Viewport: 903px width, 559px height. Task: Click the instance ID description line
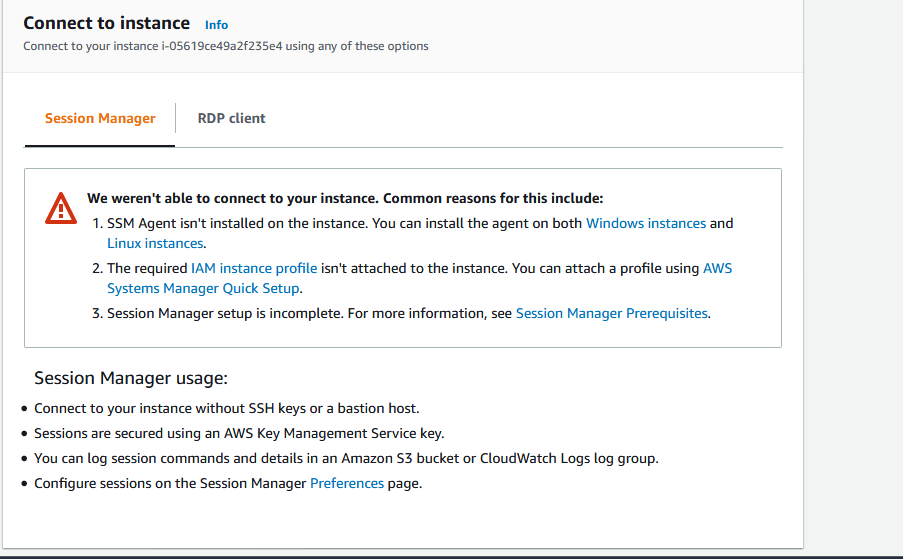(226, 46)
